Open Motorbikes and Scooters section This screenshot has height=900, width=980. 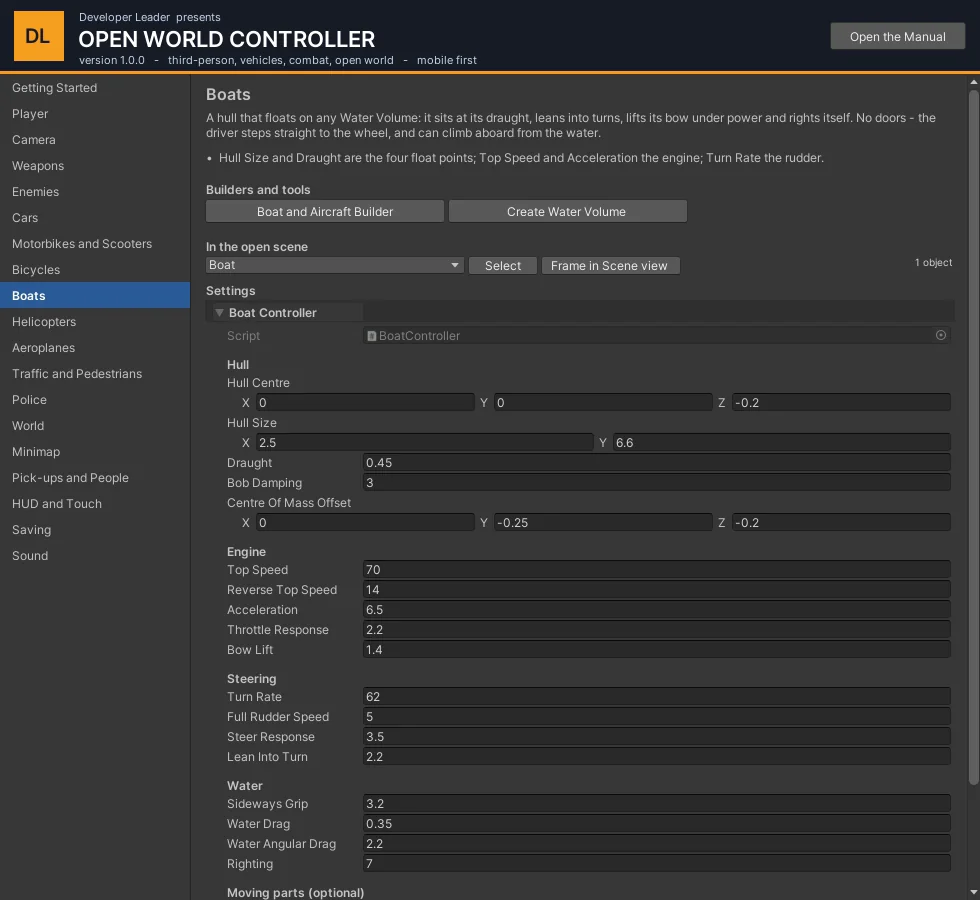coord(95,244)
